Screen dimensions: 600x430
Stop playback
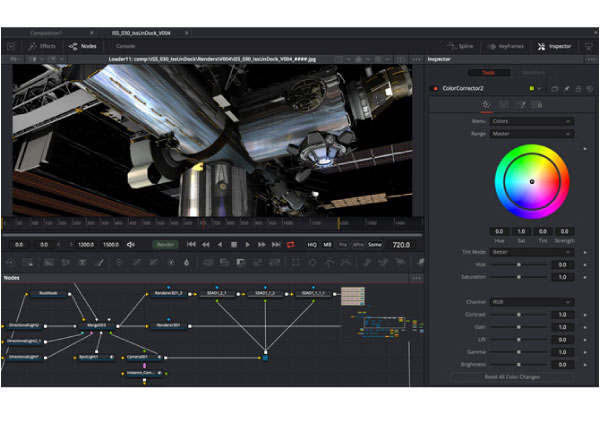pyautogui.click(x=234, y=244)
